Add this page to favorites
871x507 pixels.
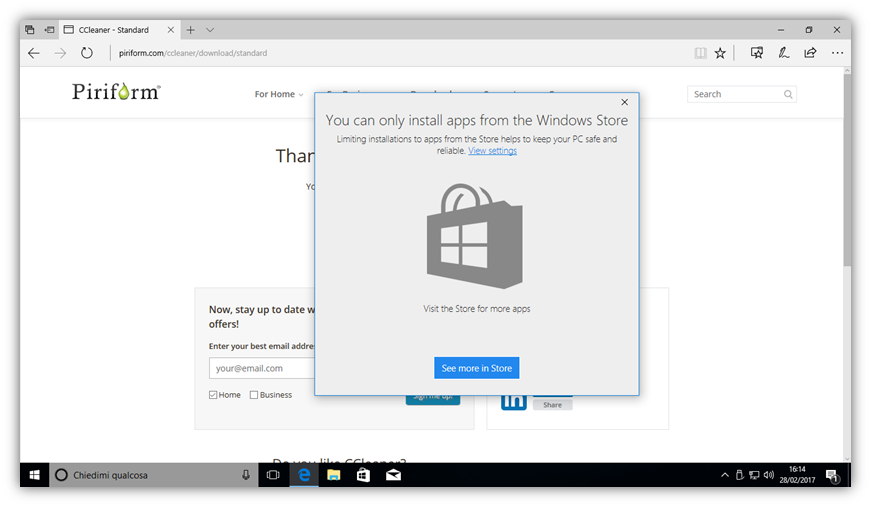pos(720,53)
